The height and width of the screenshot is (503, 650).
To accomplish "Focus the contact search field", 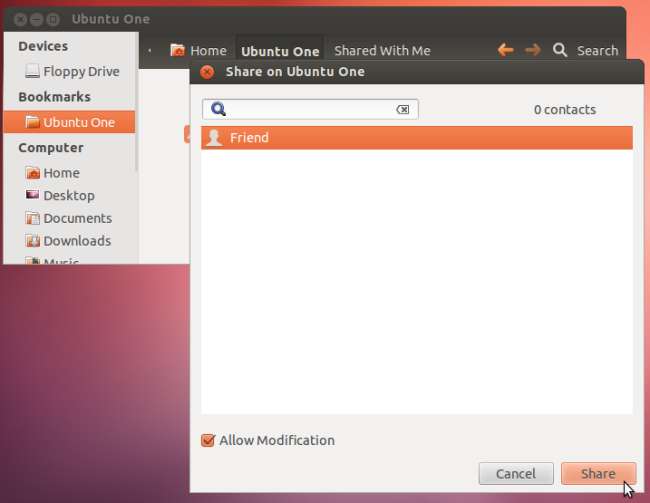I will (310, 109).
